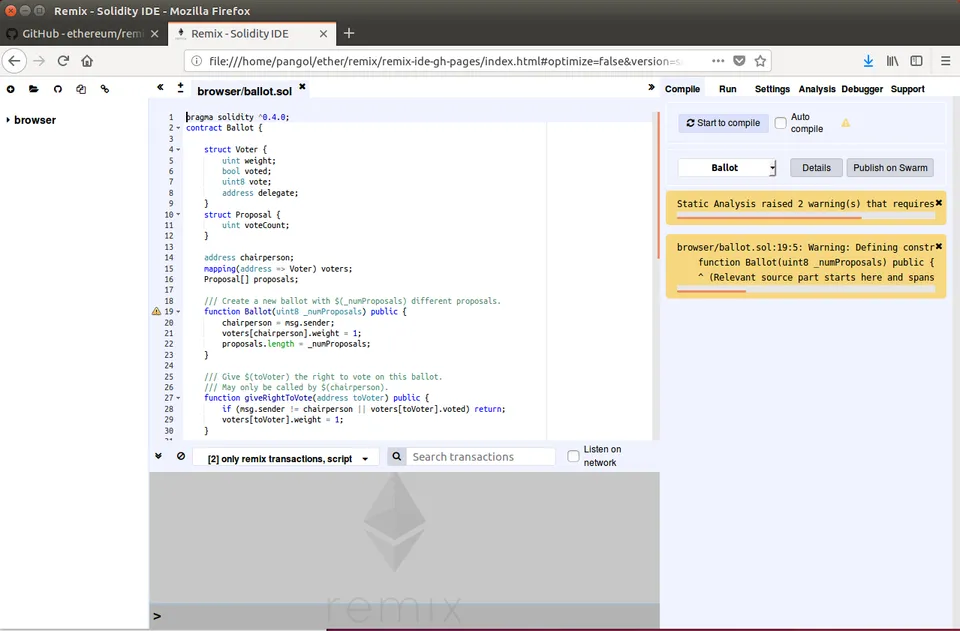Viewport: 960px width, 631px height.
Task: Click Publish on Swarm
Action: tap(890, 168)
